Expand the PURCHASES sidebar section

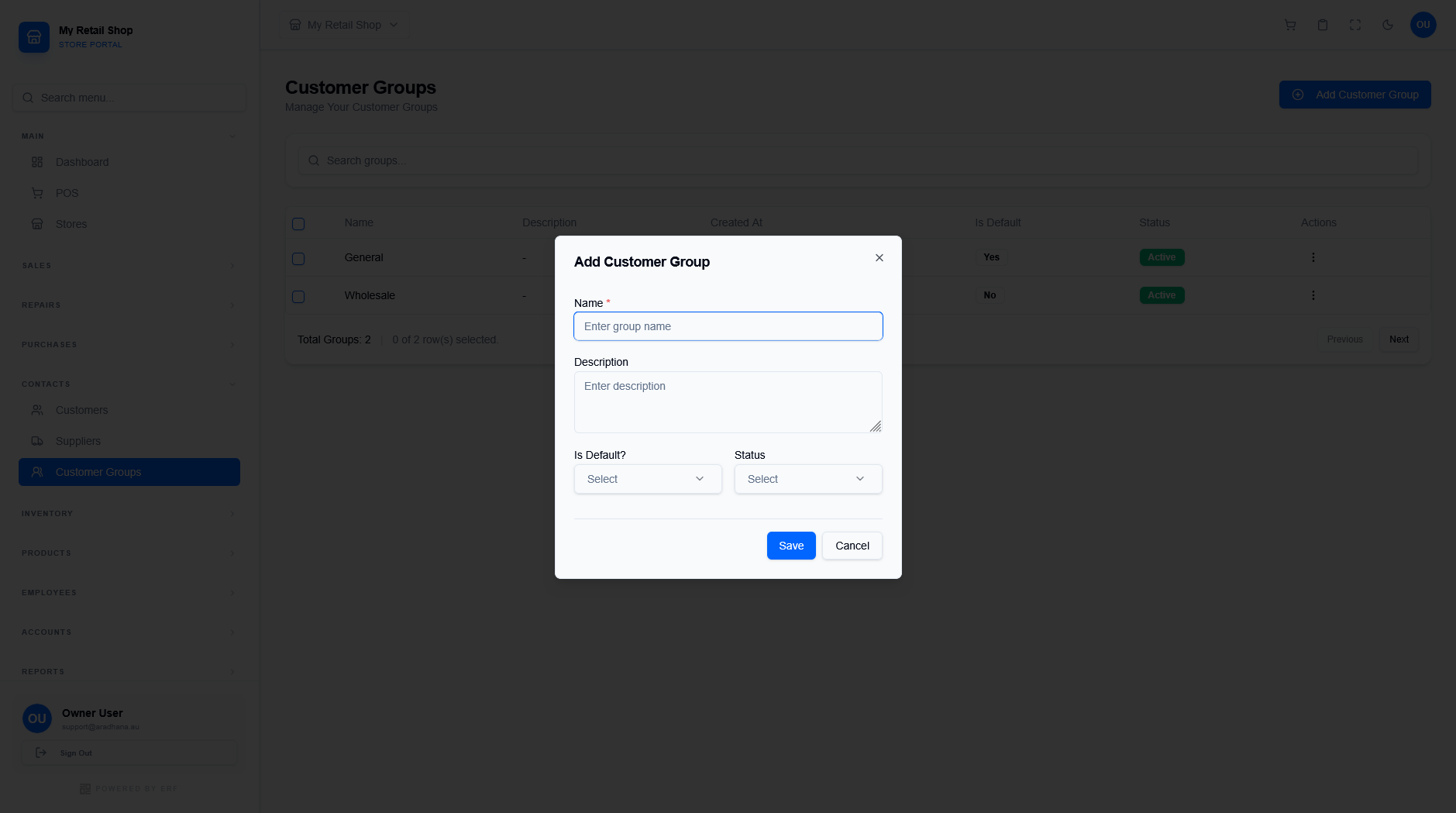tap(129, 345)
